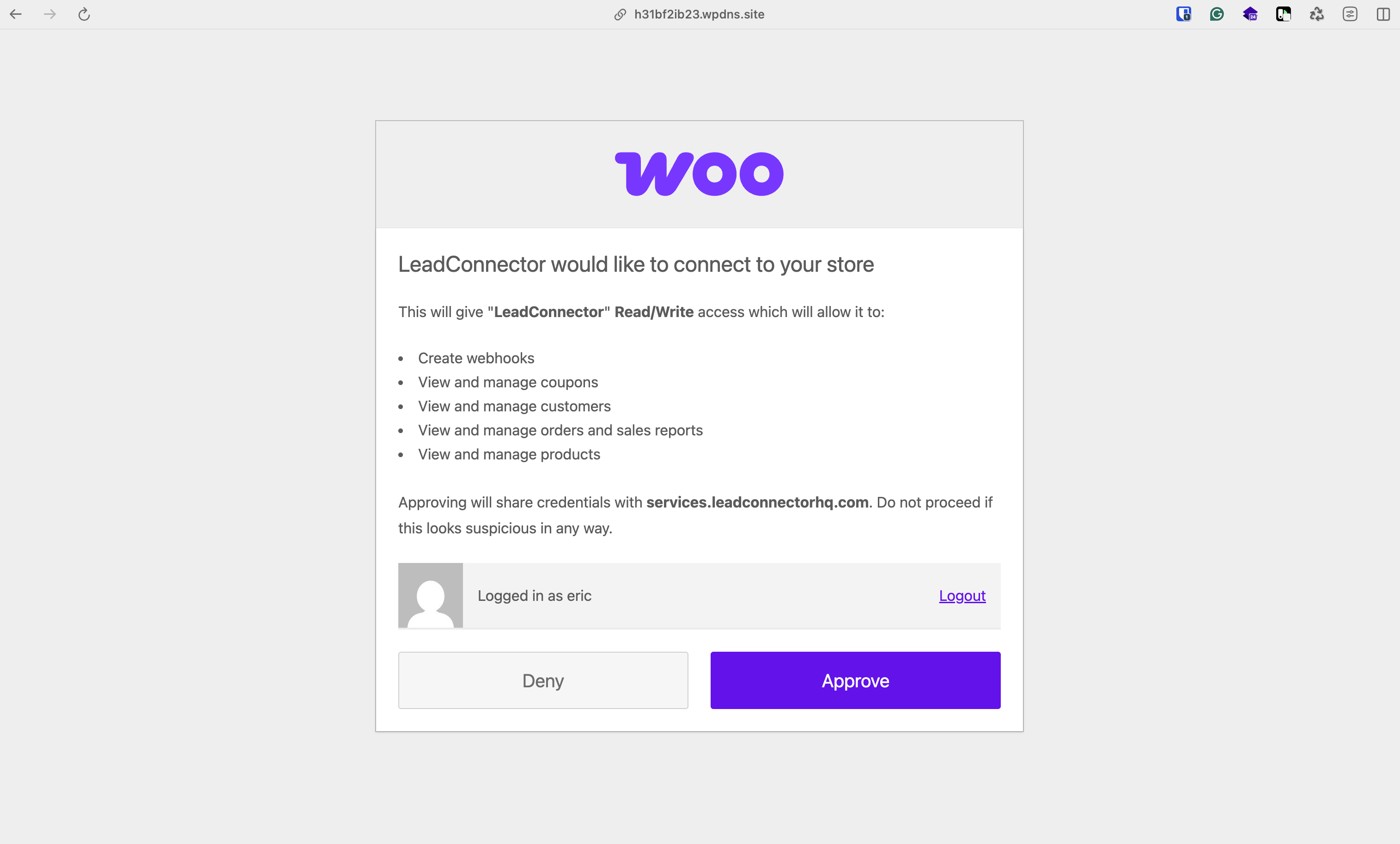Open the sliders customization icon
Image resolution: width=1400 pixels, height=844 pixels.
pos(1350,14)
